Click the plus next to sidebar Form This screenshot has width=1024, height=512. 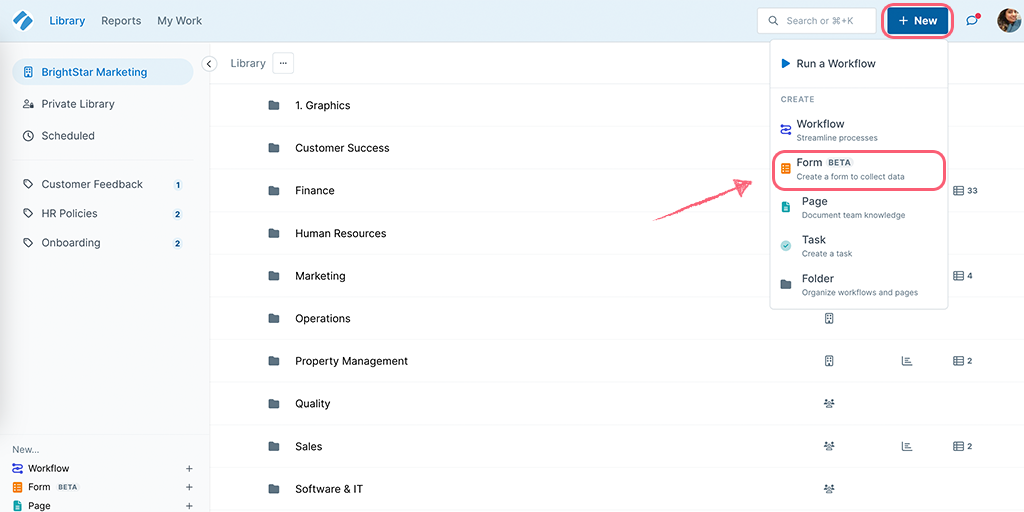point(189,487)
